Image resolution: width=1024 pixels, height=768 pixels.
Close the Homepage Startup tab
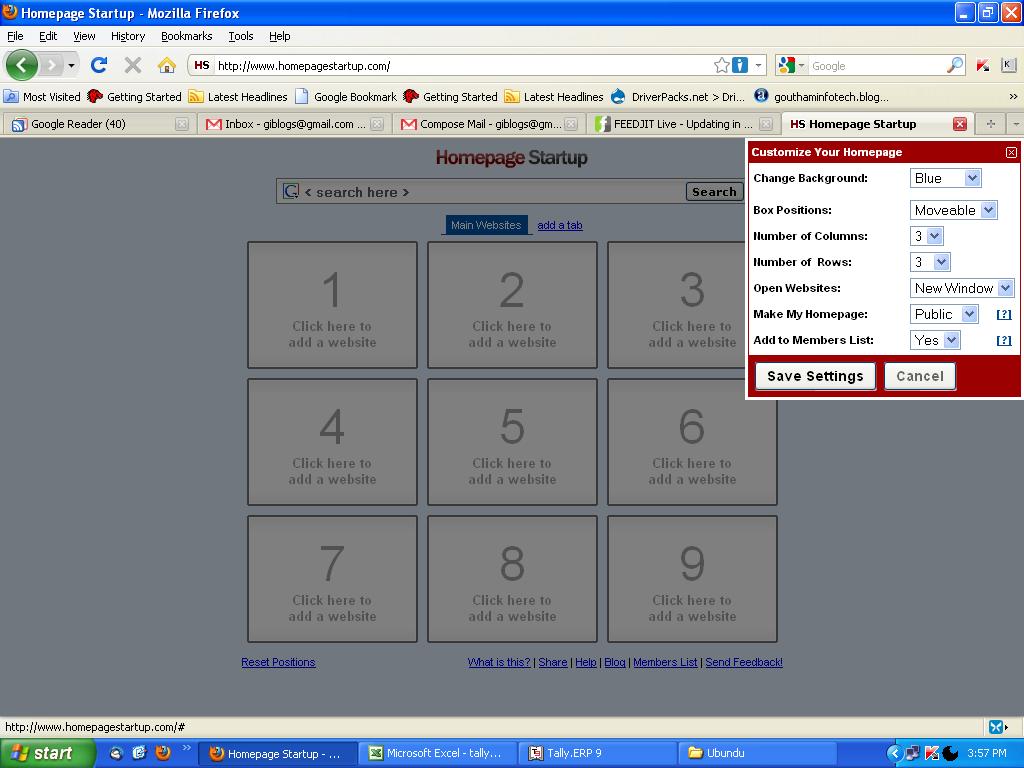click(x=959, y=124)
